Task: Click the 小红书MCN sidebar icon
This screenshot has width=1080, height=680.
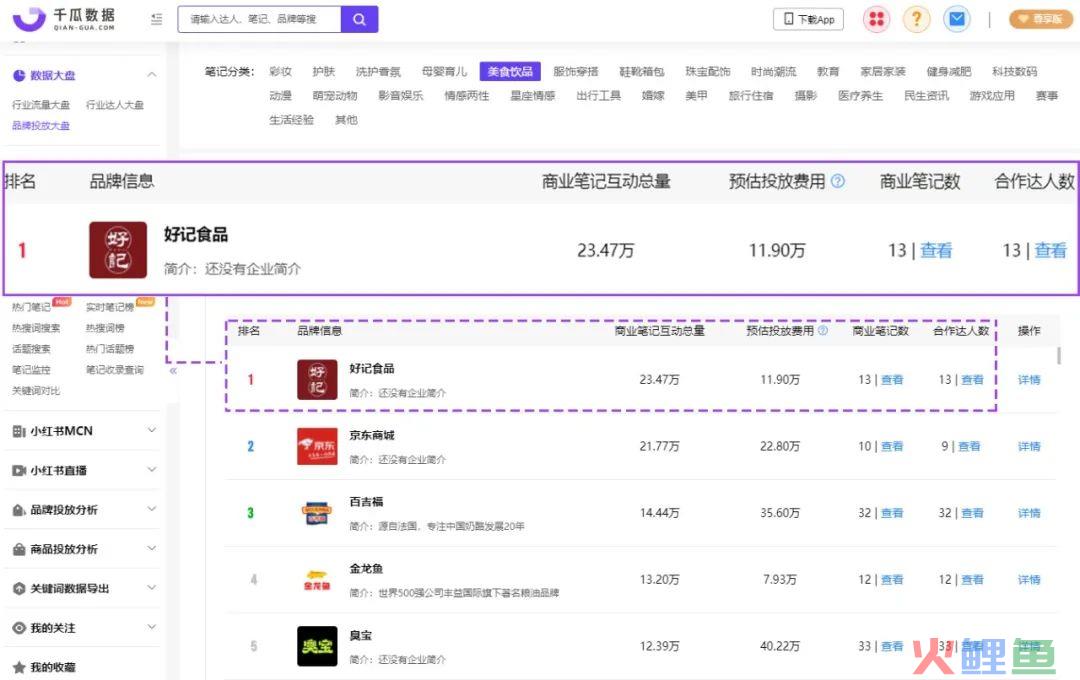Action: (x=19, y=431)
